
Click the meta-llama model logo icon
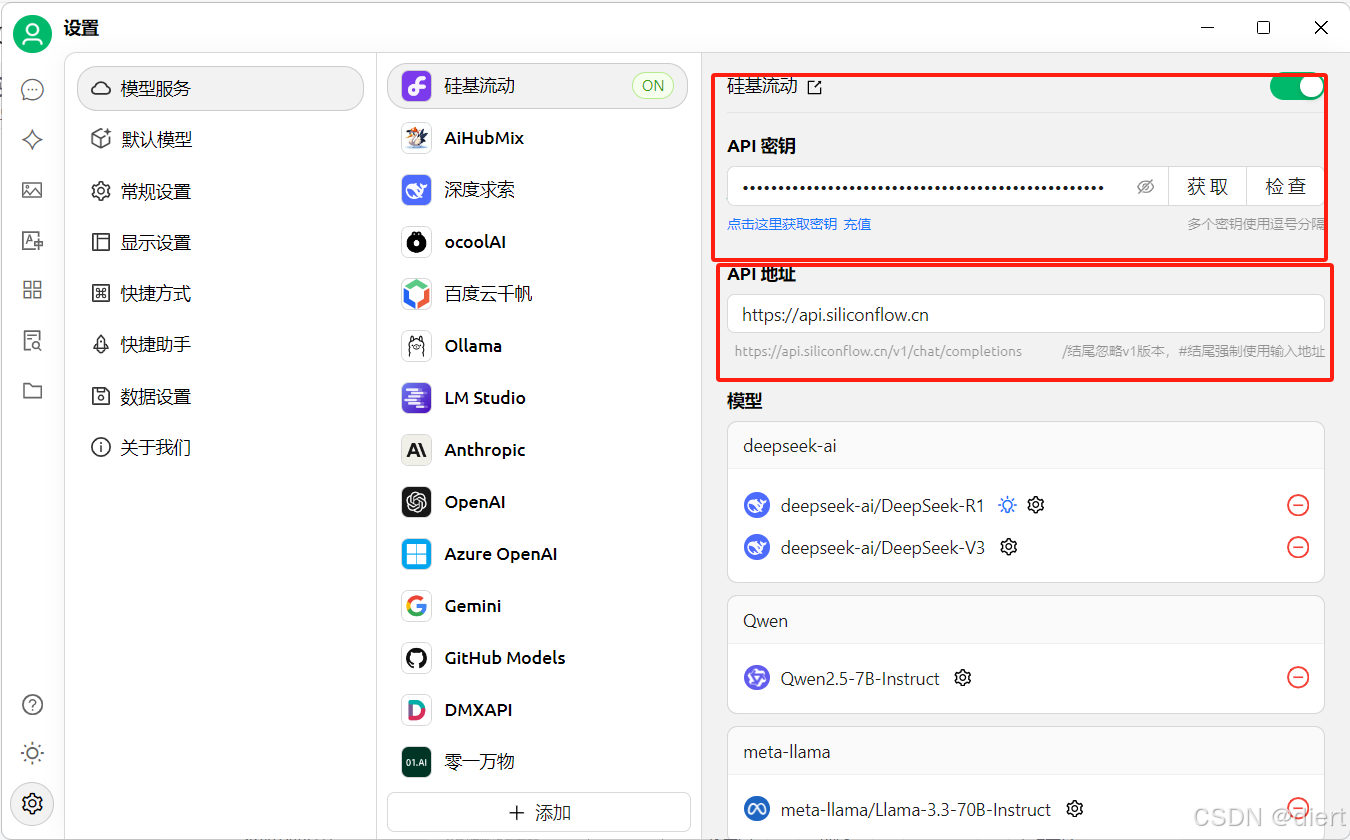(x=757, y=808)
